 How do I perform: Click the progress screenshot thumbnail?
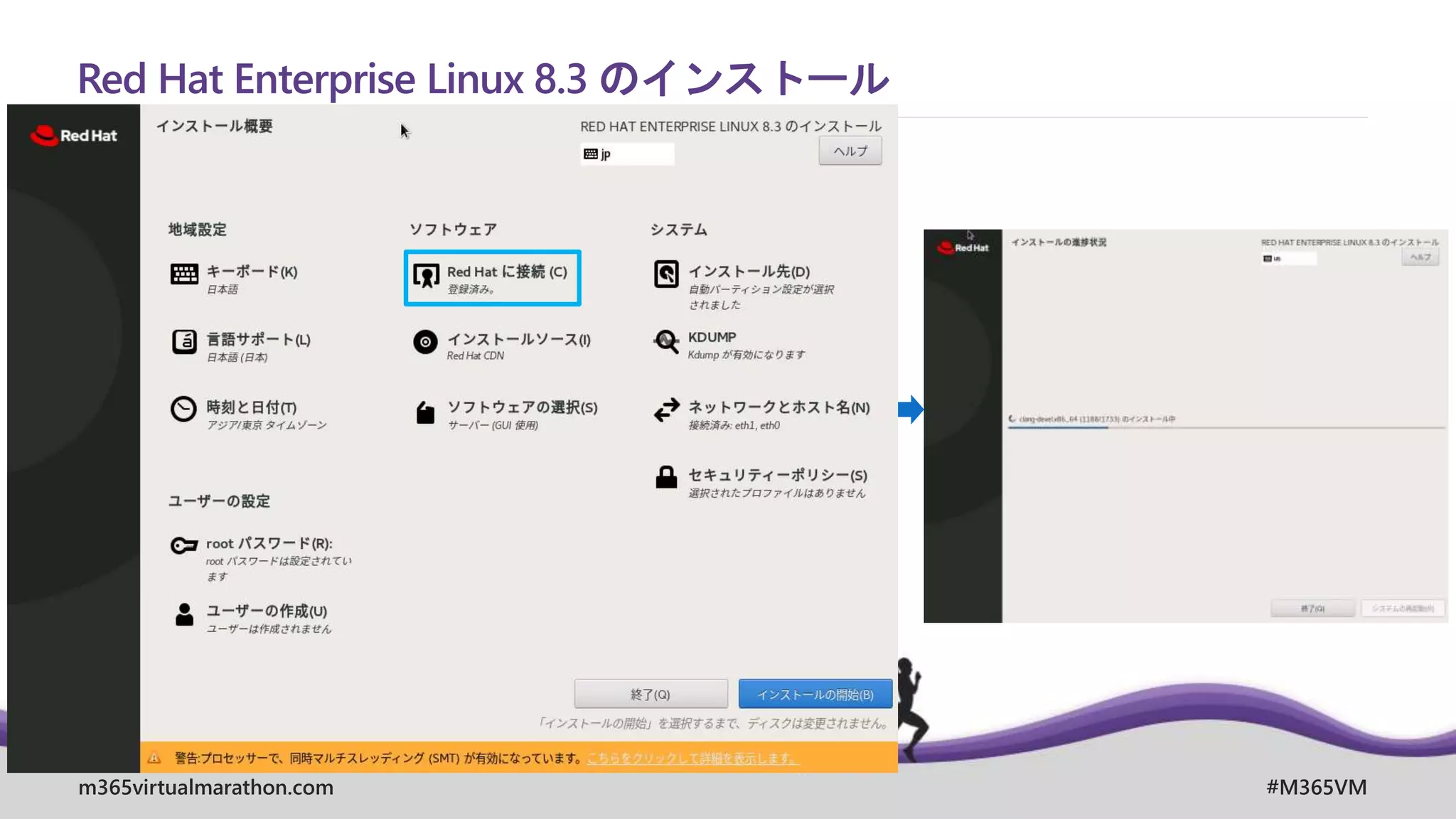(x=1186, y=426)
